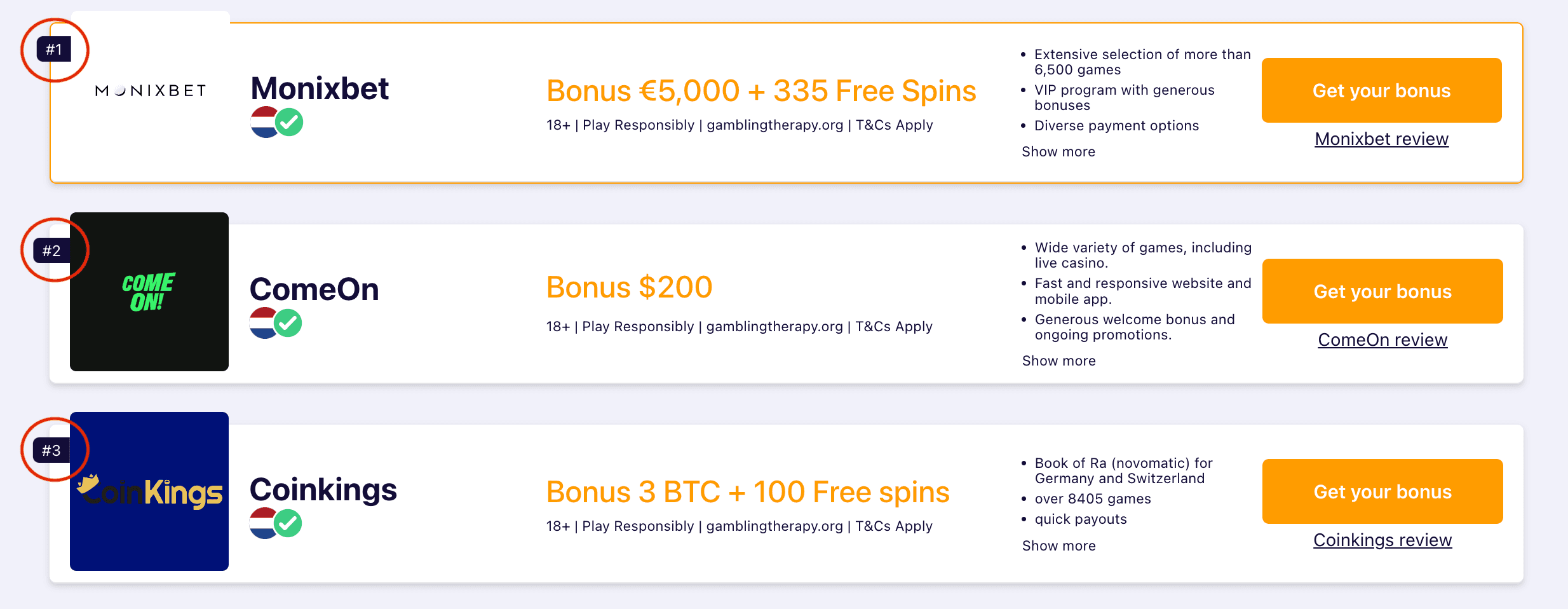Click the ComeOn logo thumbnail
The height and width of the screenshot is (609, 1568).
(149, 292)
